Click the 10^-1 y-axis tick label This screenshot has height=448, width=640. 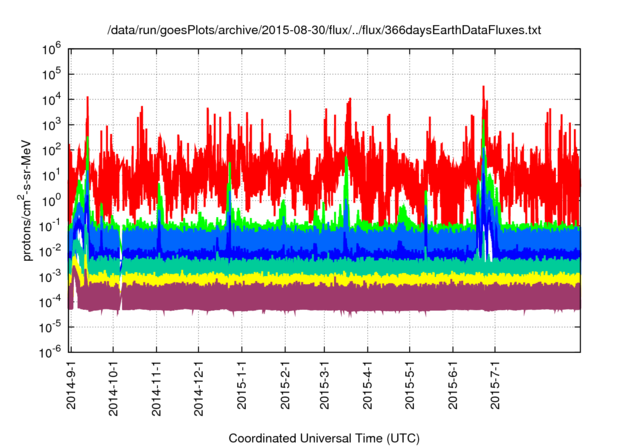click(x=50, y=227)
